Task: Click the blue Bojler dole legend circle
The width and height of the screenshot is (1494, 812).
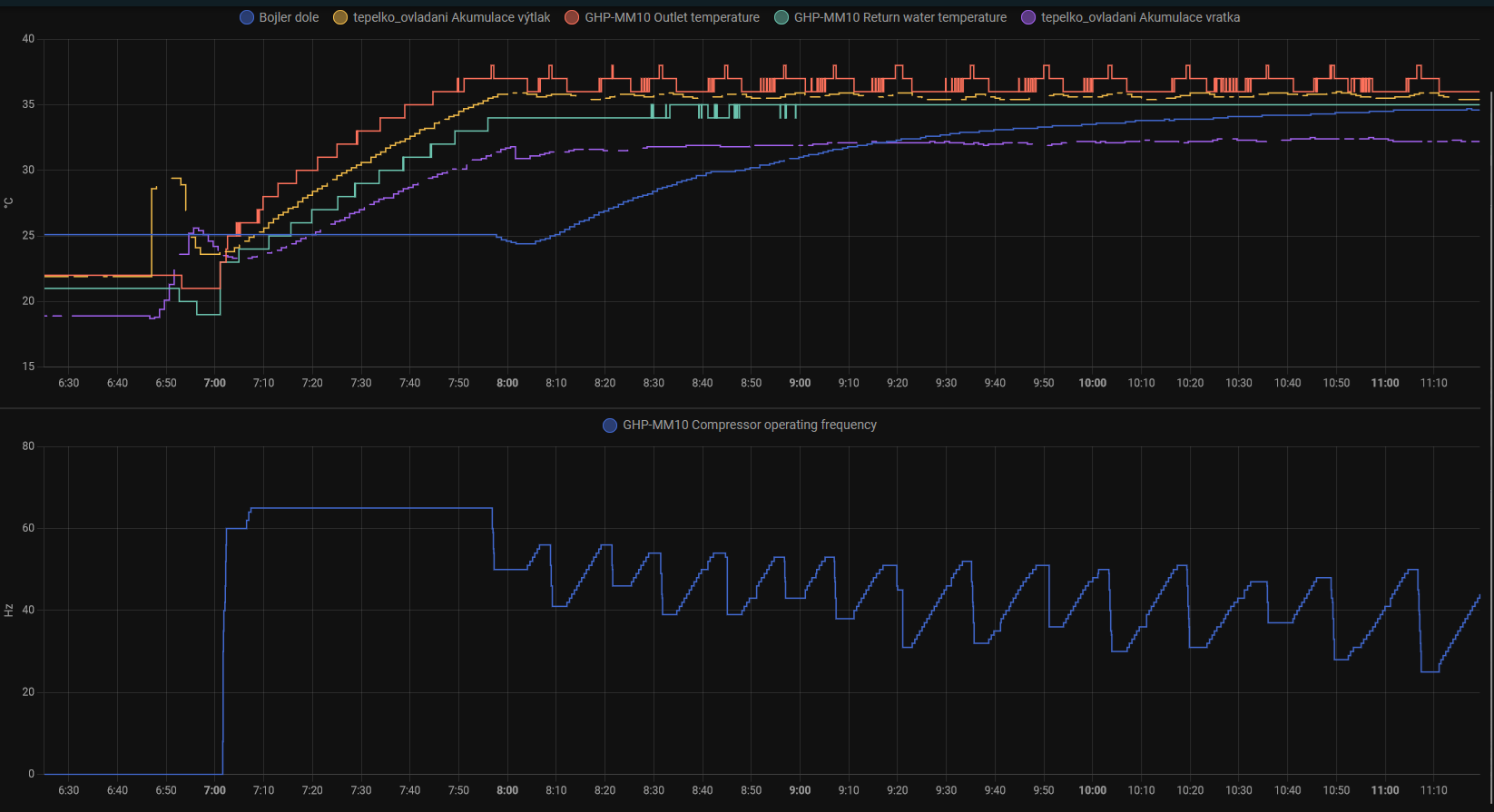Action: [x=246, y=17]
